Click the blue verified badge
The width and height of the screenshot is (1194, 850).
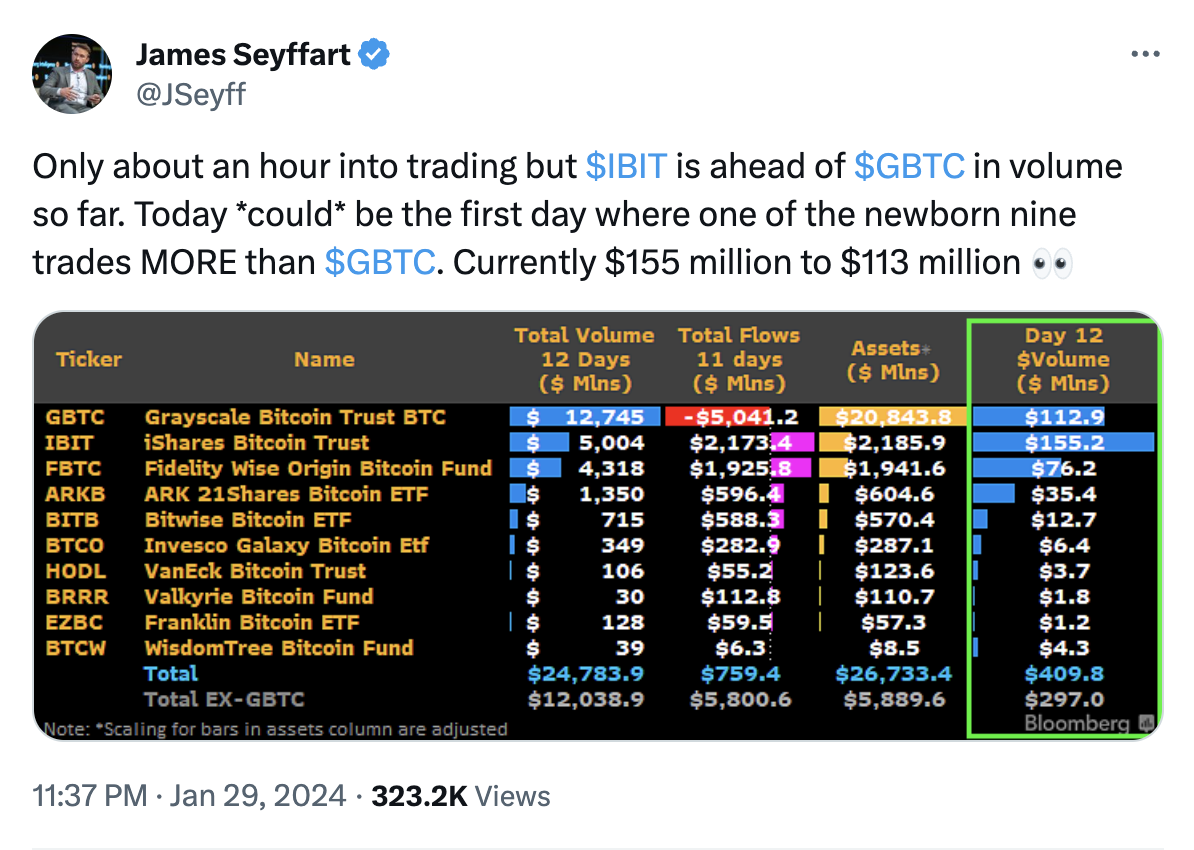[374, 54]
